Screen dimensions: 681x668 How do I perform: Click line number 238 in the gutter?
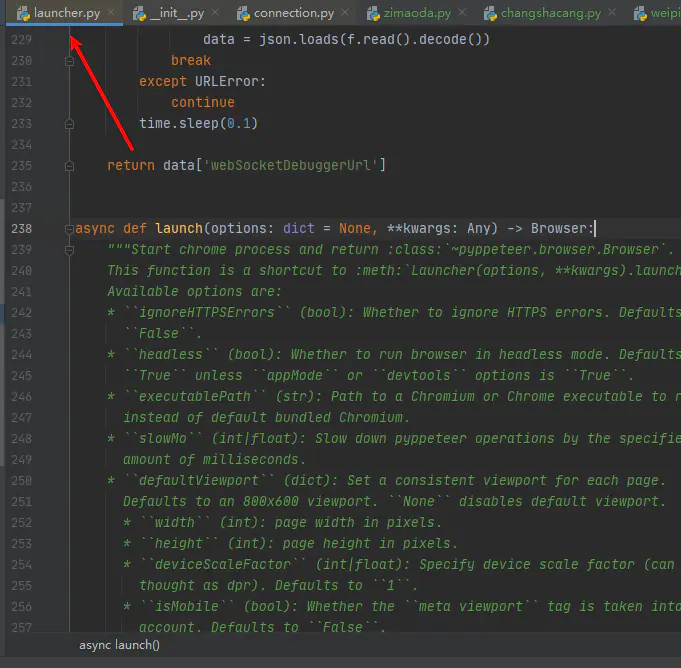tap(22, 228)
